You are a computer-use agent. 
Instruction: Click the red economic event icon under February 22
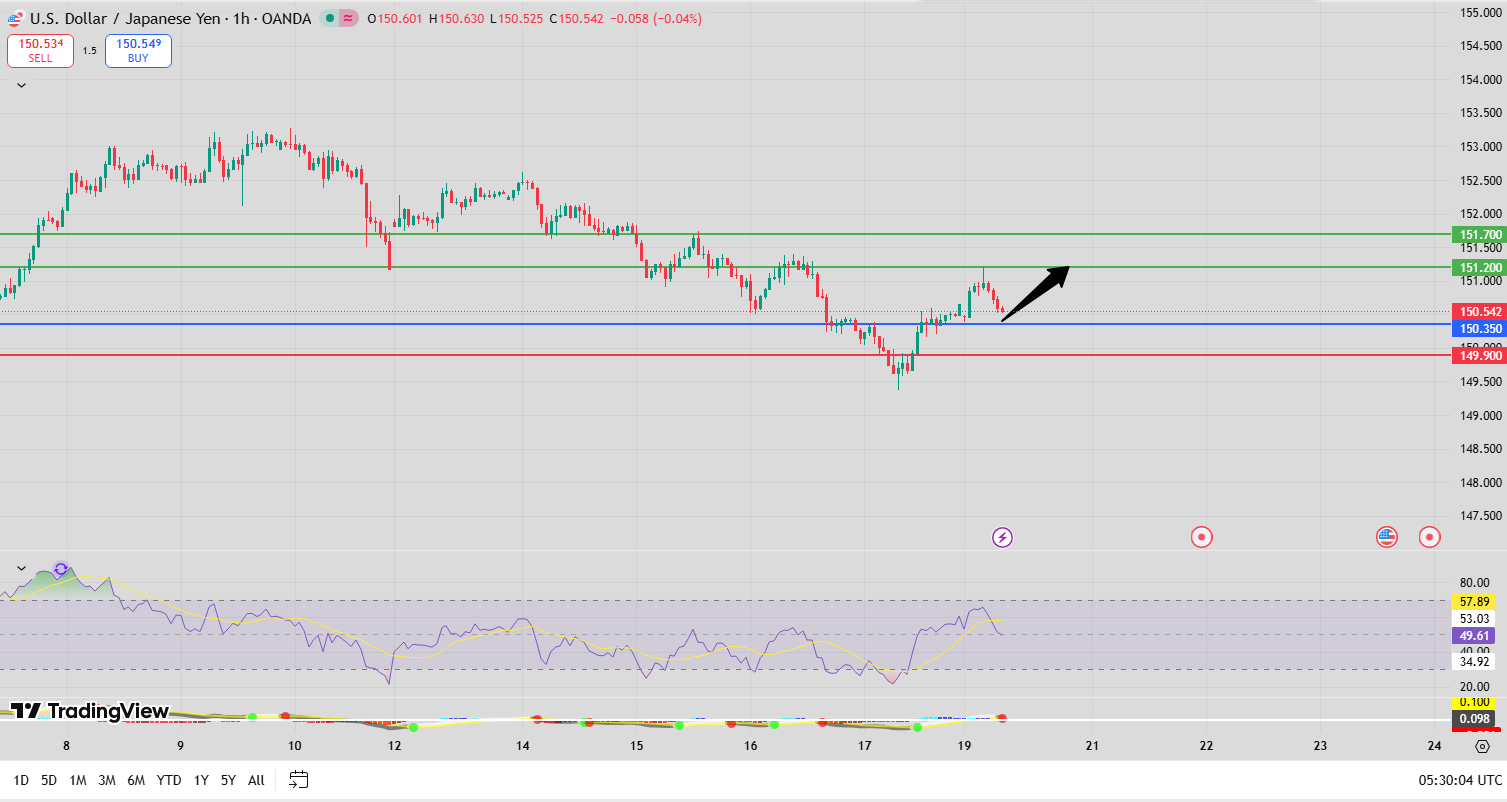coord(1202,537)
